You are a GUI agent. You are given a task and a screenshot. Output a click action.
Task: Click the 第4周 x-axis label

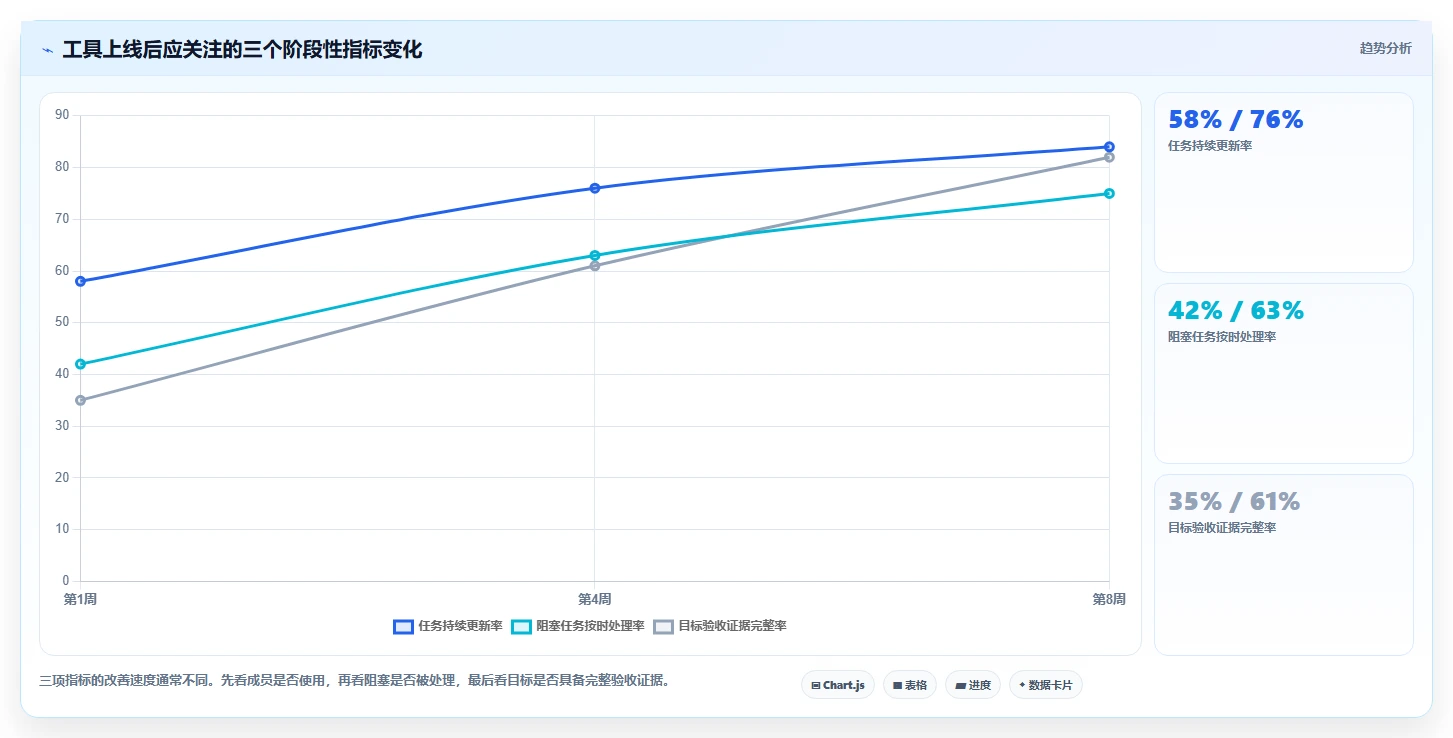click(x=595, y=599)
